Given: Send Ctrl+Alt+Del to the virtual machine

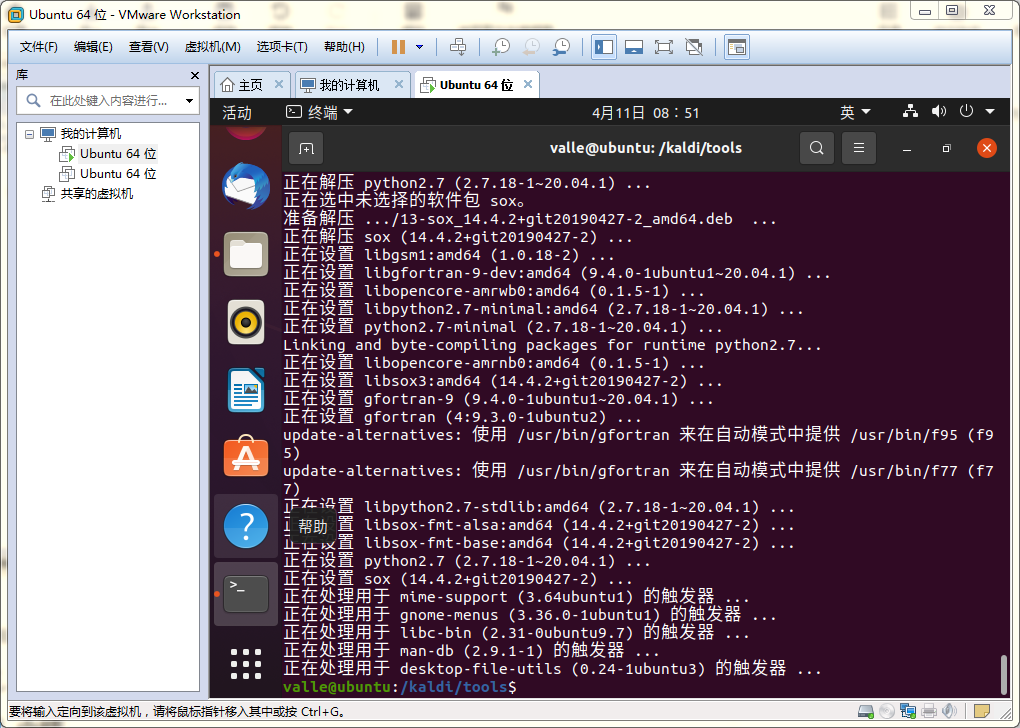Looking at the screenshot, I should click(x=458, y=47).
